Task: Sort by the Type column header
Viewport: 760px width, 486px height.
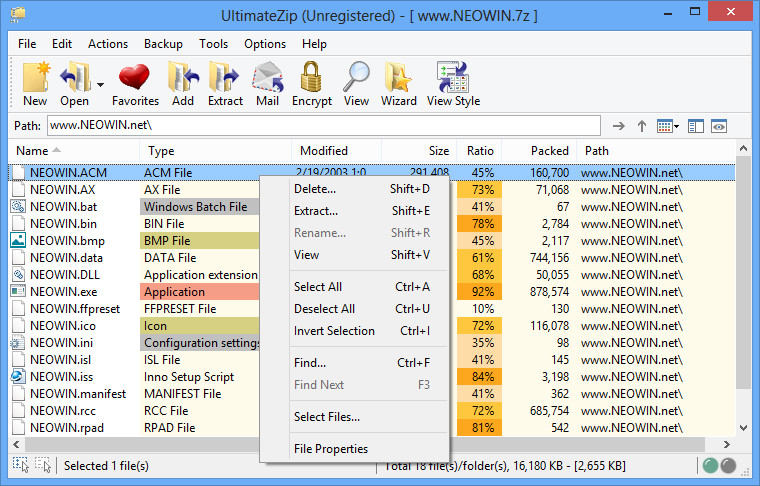Action: 215,151
